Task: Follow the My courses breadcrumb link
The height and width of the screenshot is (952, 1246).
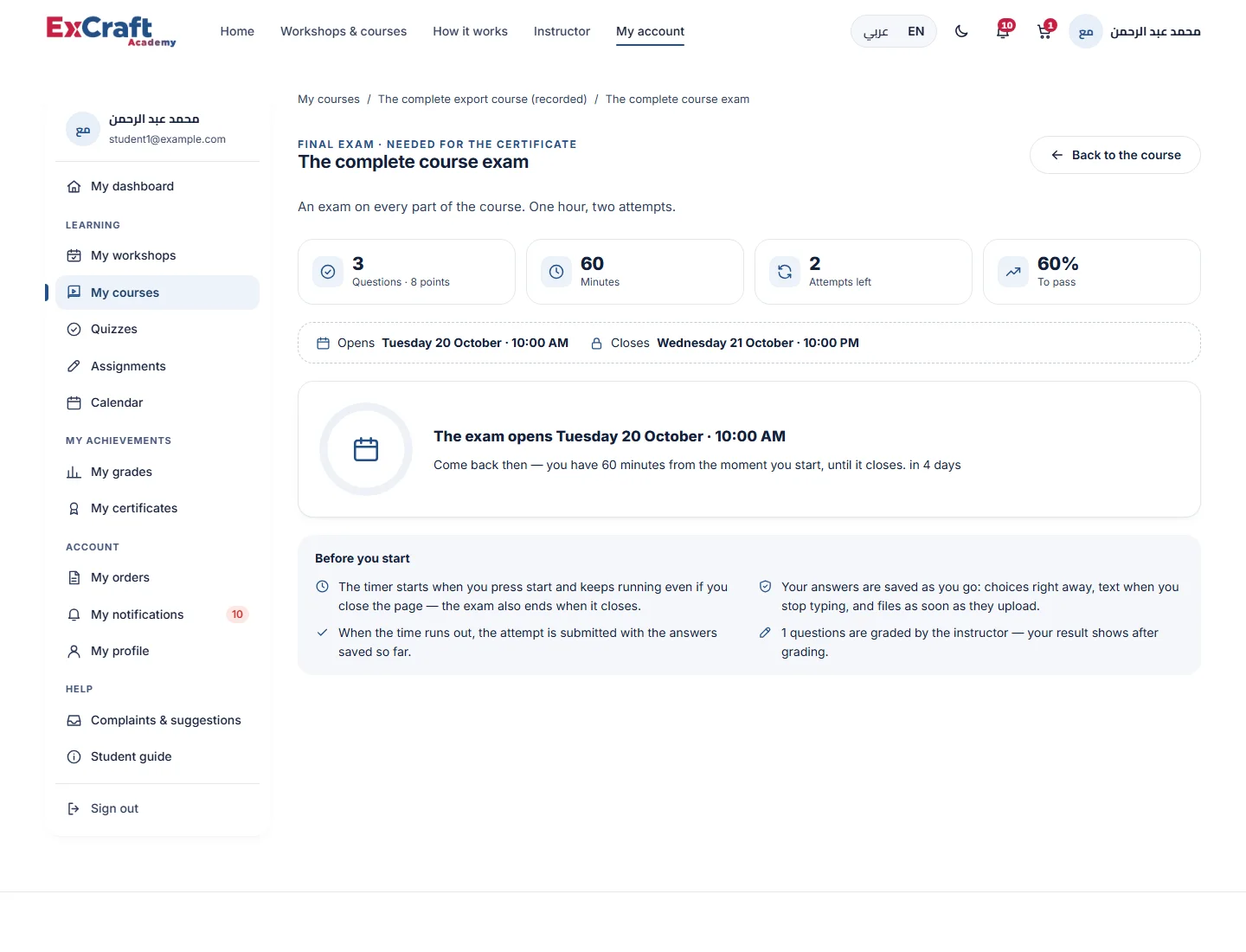Action: tap(329, 99)
